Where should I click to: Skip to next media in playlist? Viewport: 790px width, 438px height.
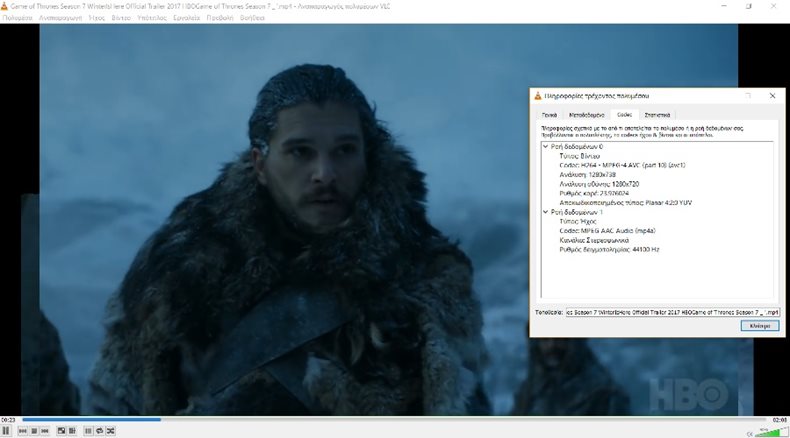pyautogui.click(x=45, y=431)
